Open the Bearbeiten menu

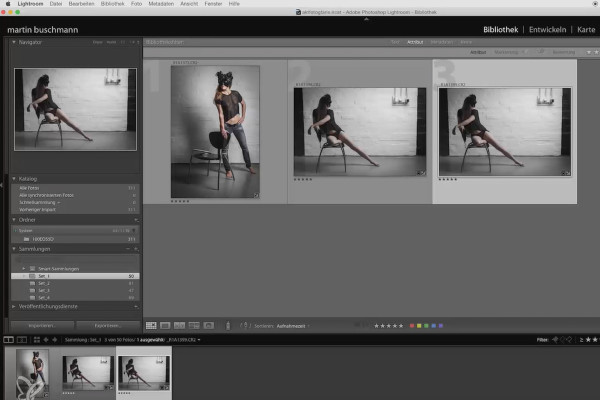click(81, 4)
